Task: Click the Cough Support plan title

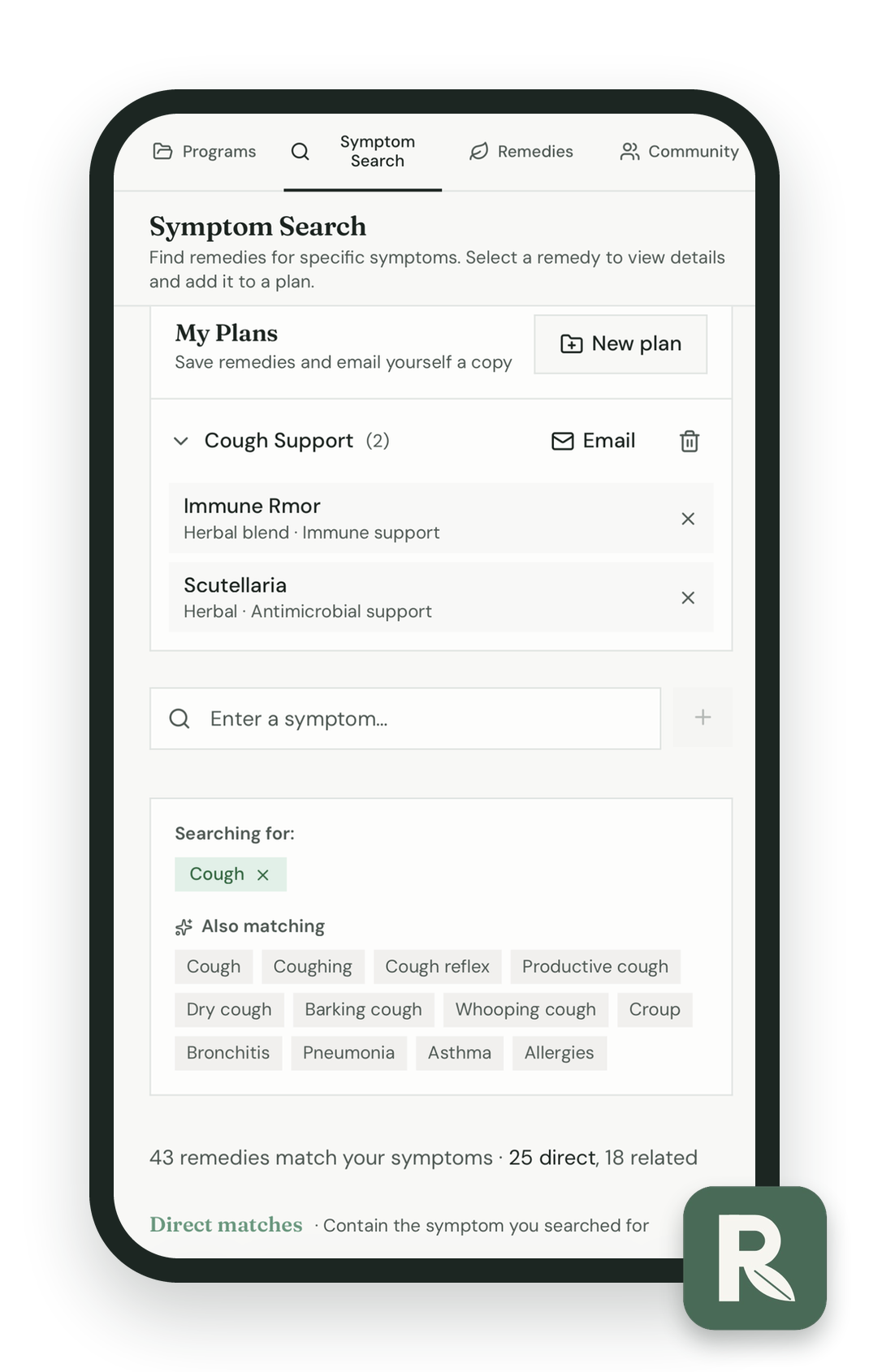Action: 279,441
